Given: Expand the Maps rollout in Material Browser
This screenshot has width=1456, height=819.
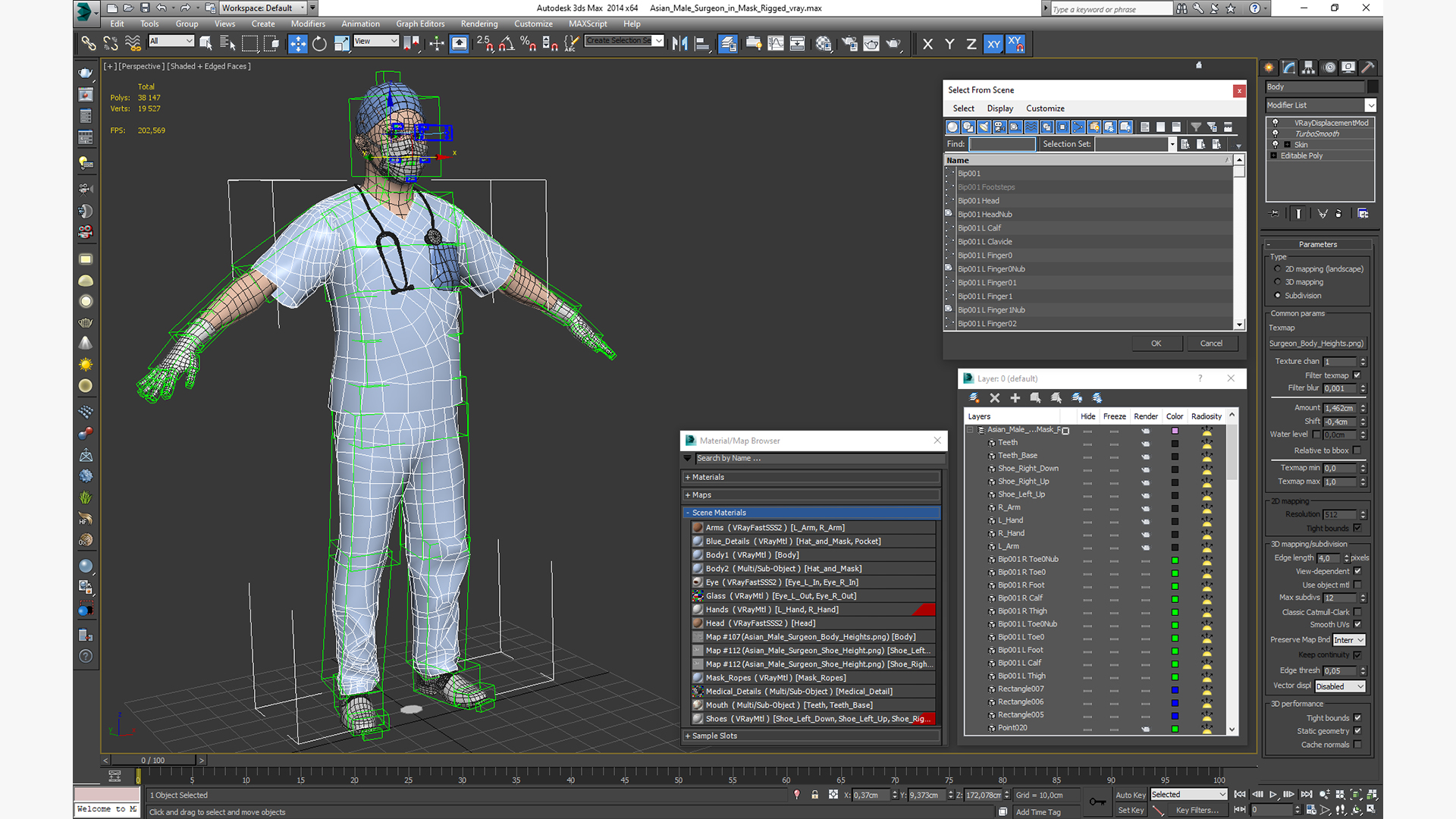Looking at the screenshot, I should coord(701,495).
